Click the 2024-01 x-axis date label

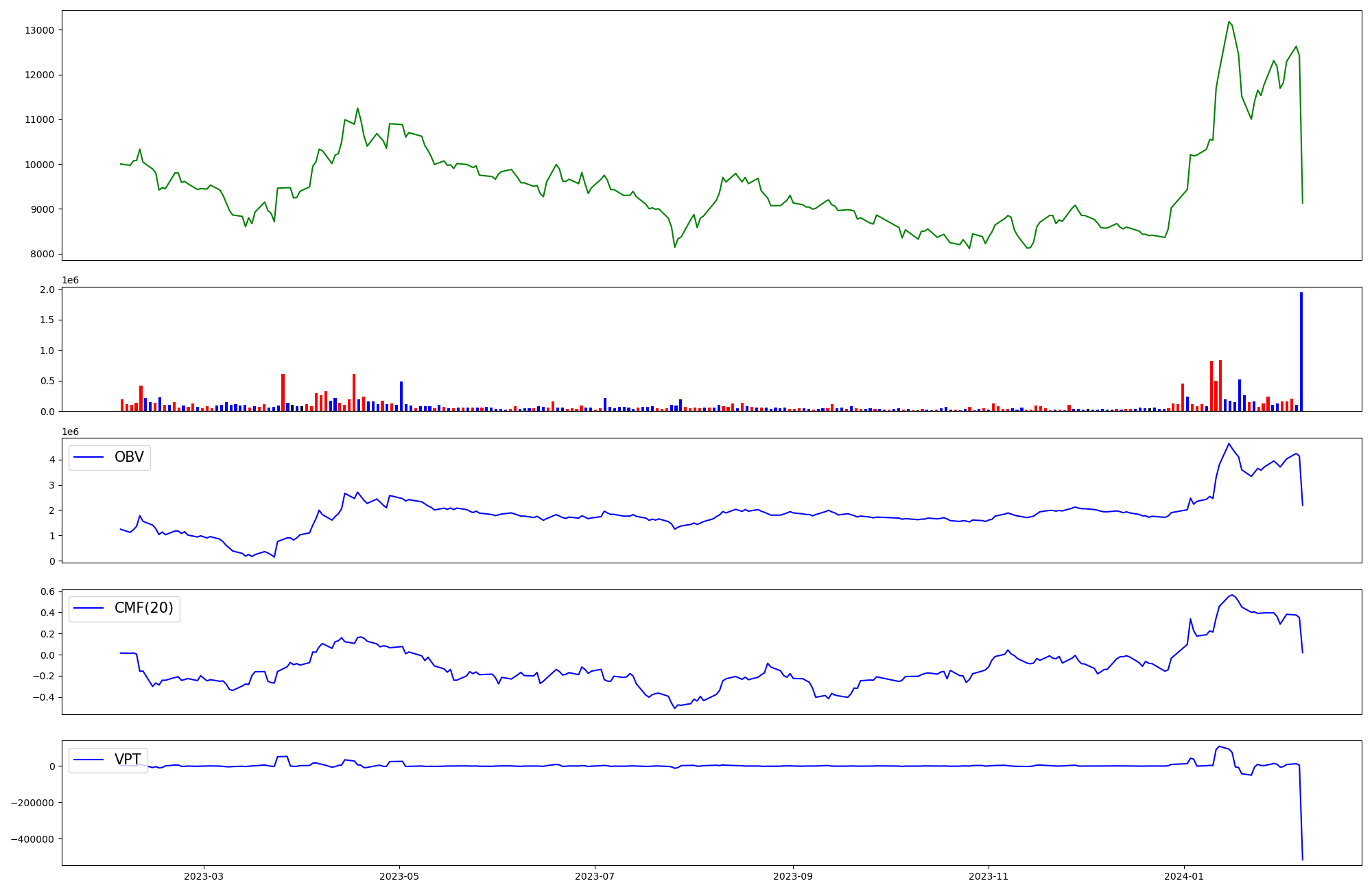[1183, 876]
